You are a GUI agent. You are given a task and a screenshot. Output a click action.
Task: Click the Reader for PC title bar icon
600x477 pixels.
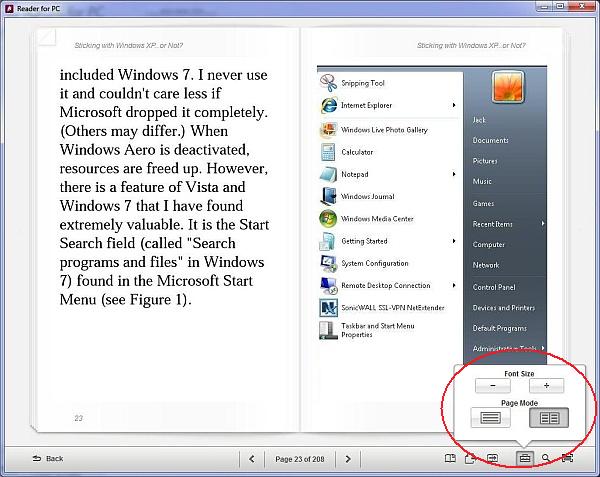pyautogui.click(x=9, y=8)
